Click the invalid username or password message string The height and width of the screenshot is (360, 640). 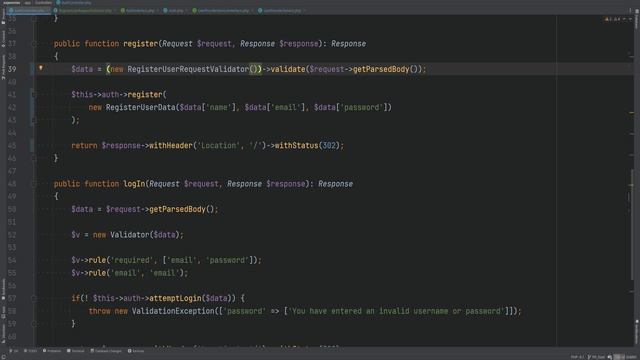396,311
